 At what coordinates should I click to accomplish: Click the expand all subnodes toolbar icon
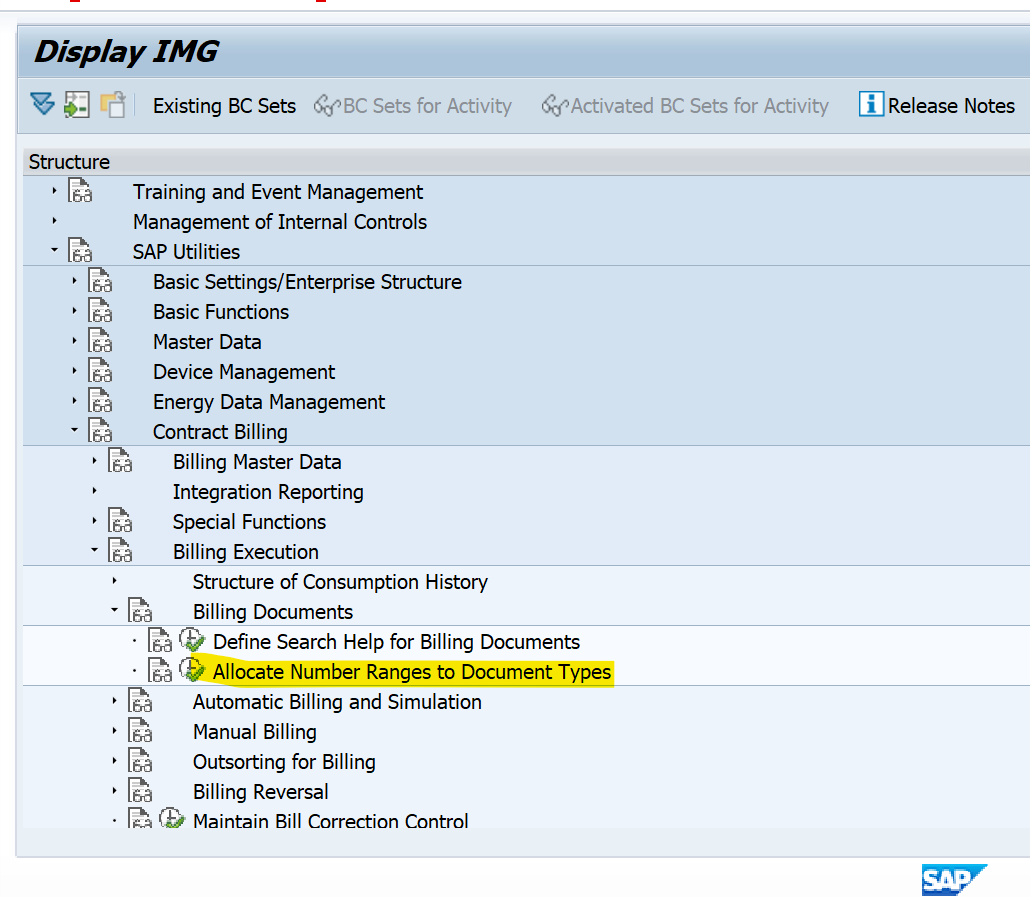click(x=43, y=104)
